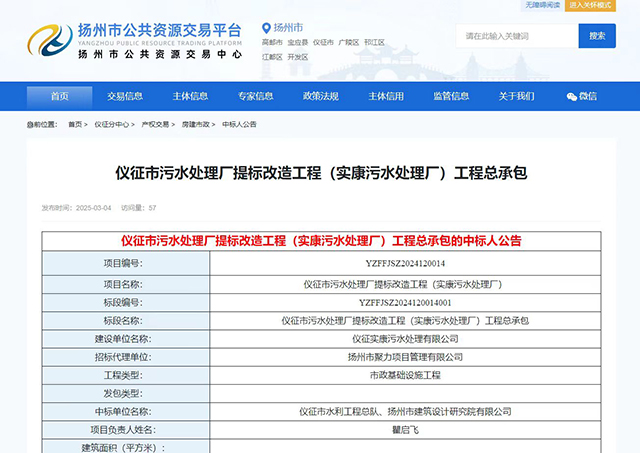Open 关于我们 navigation menu
The height and width of the screenshot is (453, 640).
(517, 96)
